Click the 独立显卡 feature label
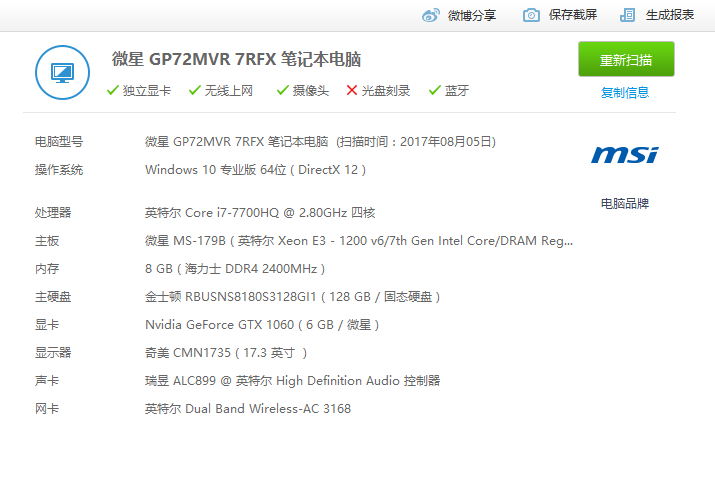 (146, 91)
